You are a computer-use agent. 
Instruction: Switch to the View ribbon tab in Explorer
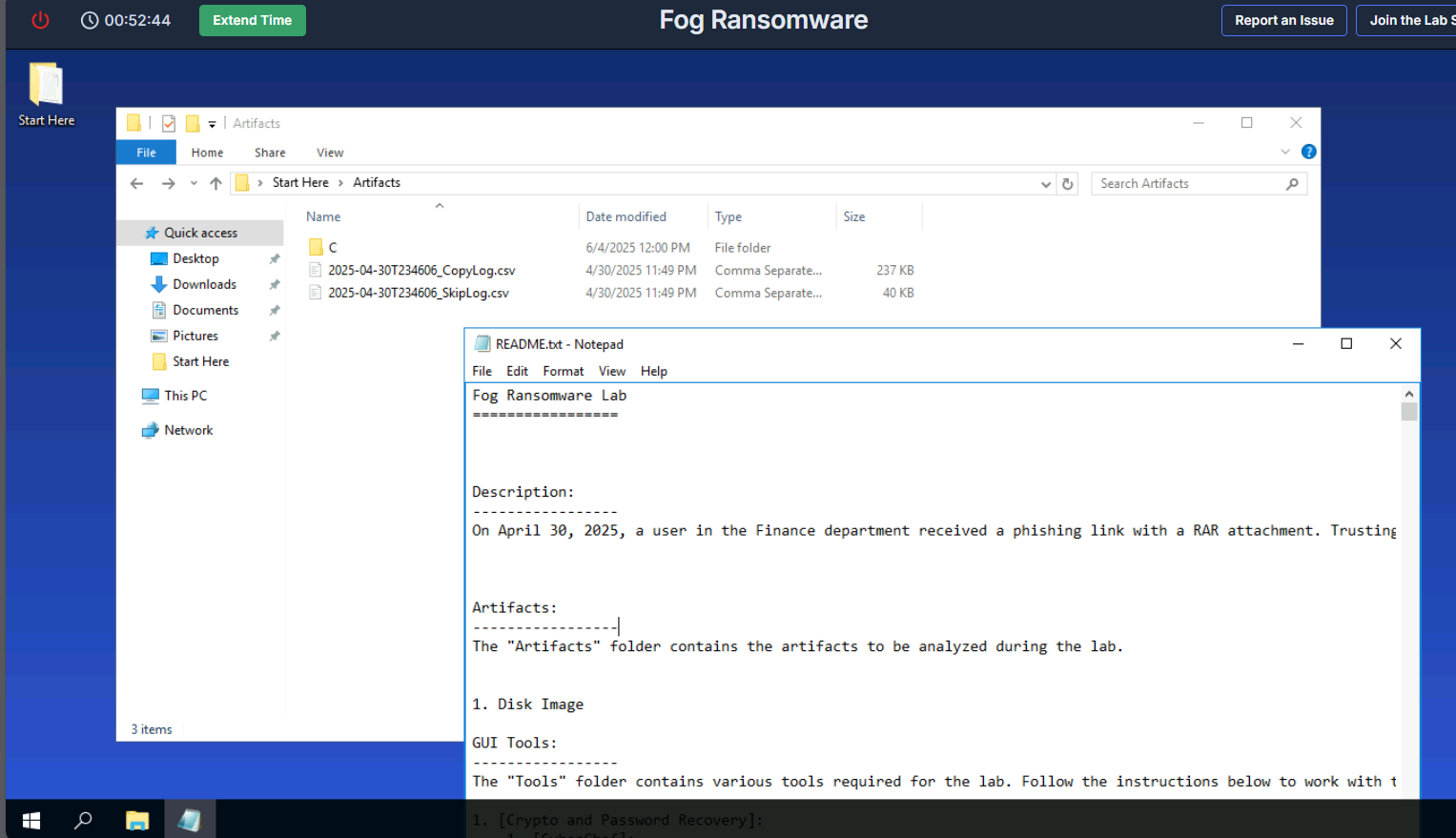tap(330, 153)
